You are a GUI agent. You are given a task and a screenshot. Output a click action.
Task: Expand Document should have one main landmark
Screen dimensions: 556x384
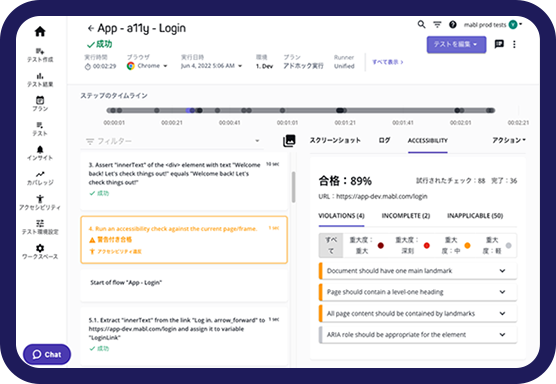(418, 271)
